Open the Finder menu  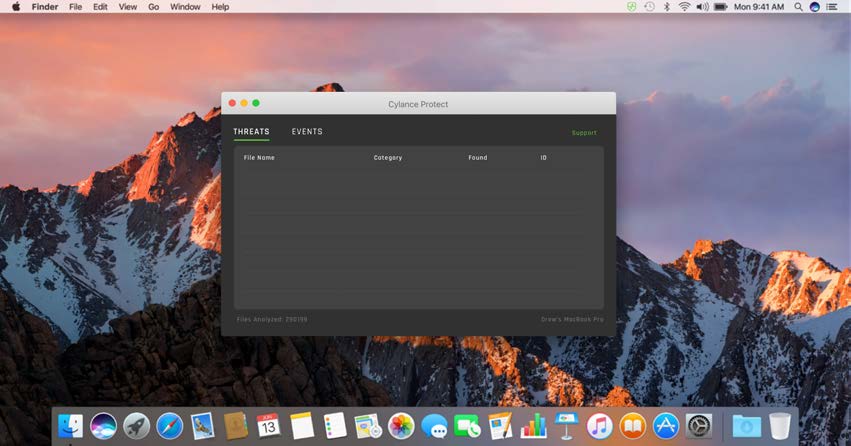tap(45, 7)
